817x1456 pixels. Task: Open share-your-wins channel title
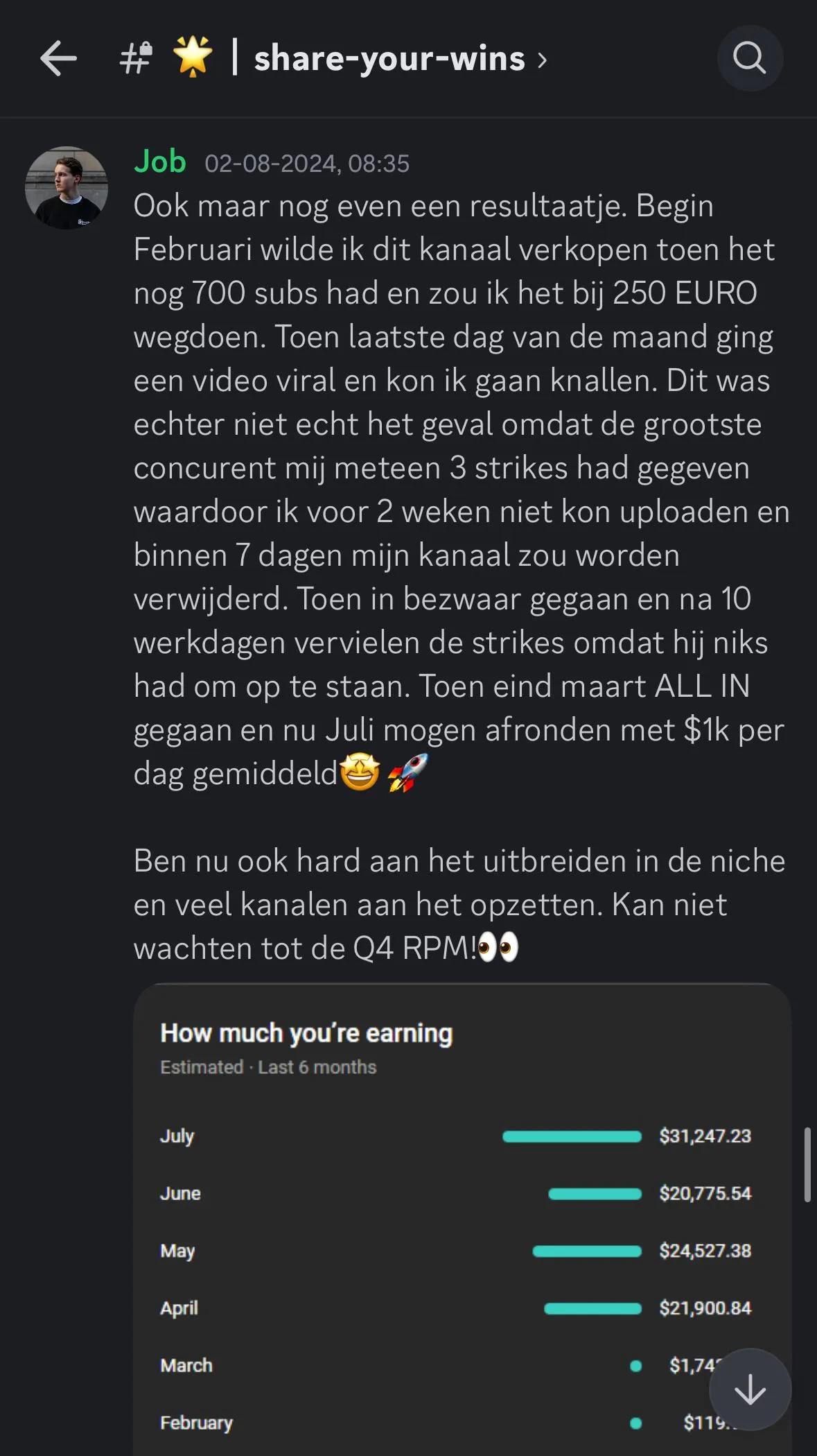pos(389,58)
